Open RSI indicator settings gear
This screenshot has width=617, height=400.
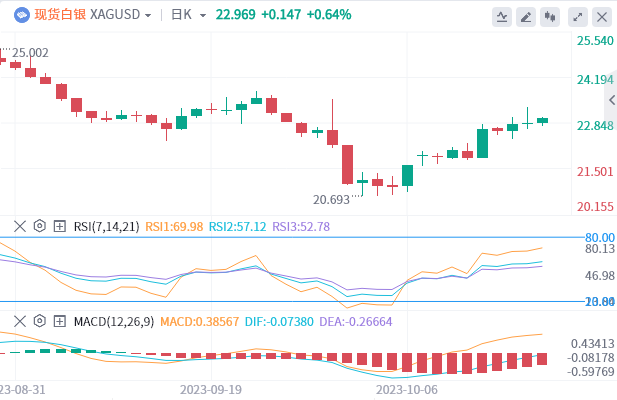[41, 226]
